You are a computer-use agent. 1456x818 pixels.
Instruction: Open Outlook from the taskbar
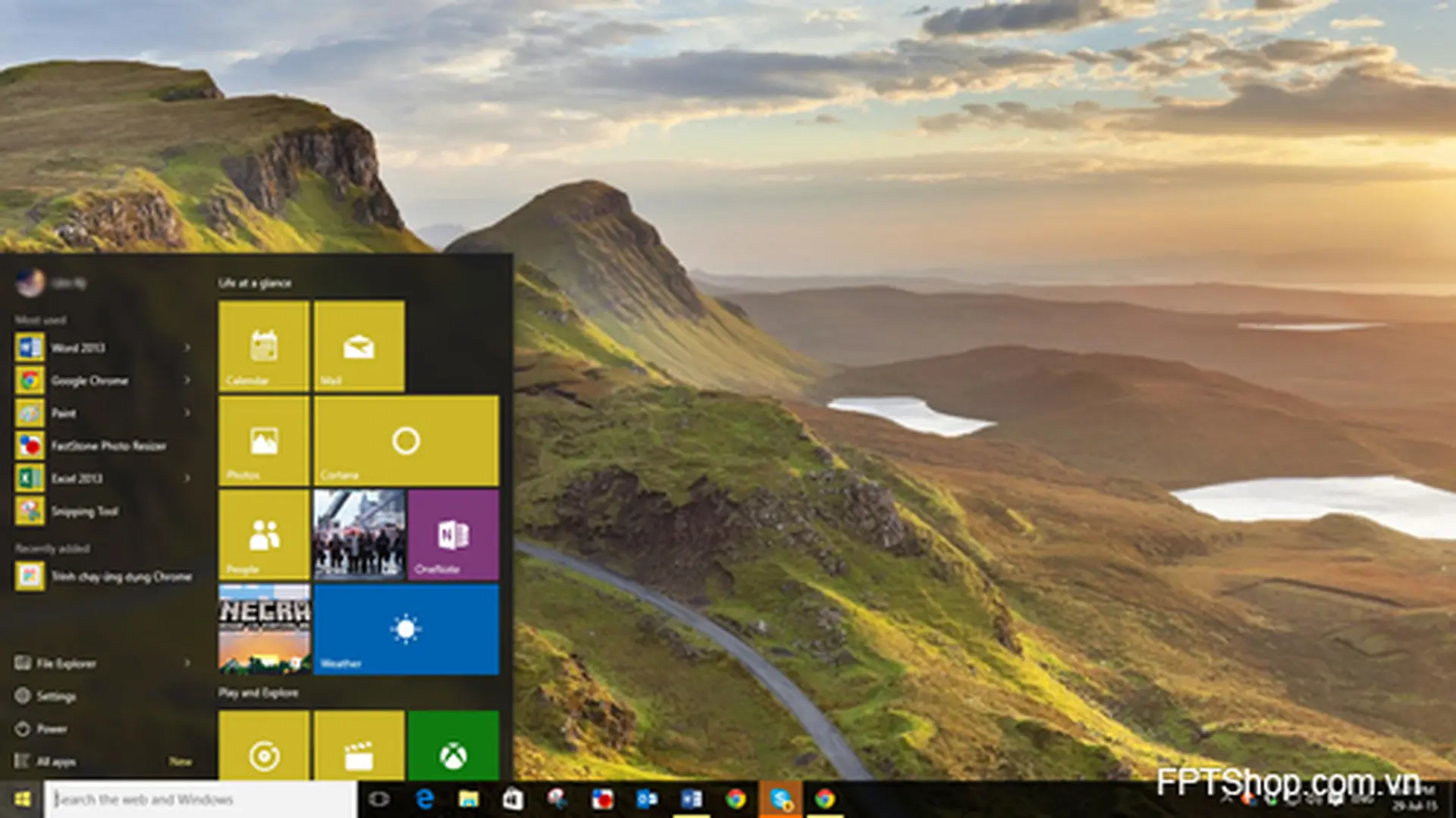[x=647, y=799]
